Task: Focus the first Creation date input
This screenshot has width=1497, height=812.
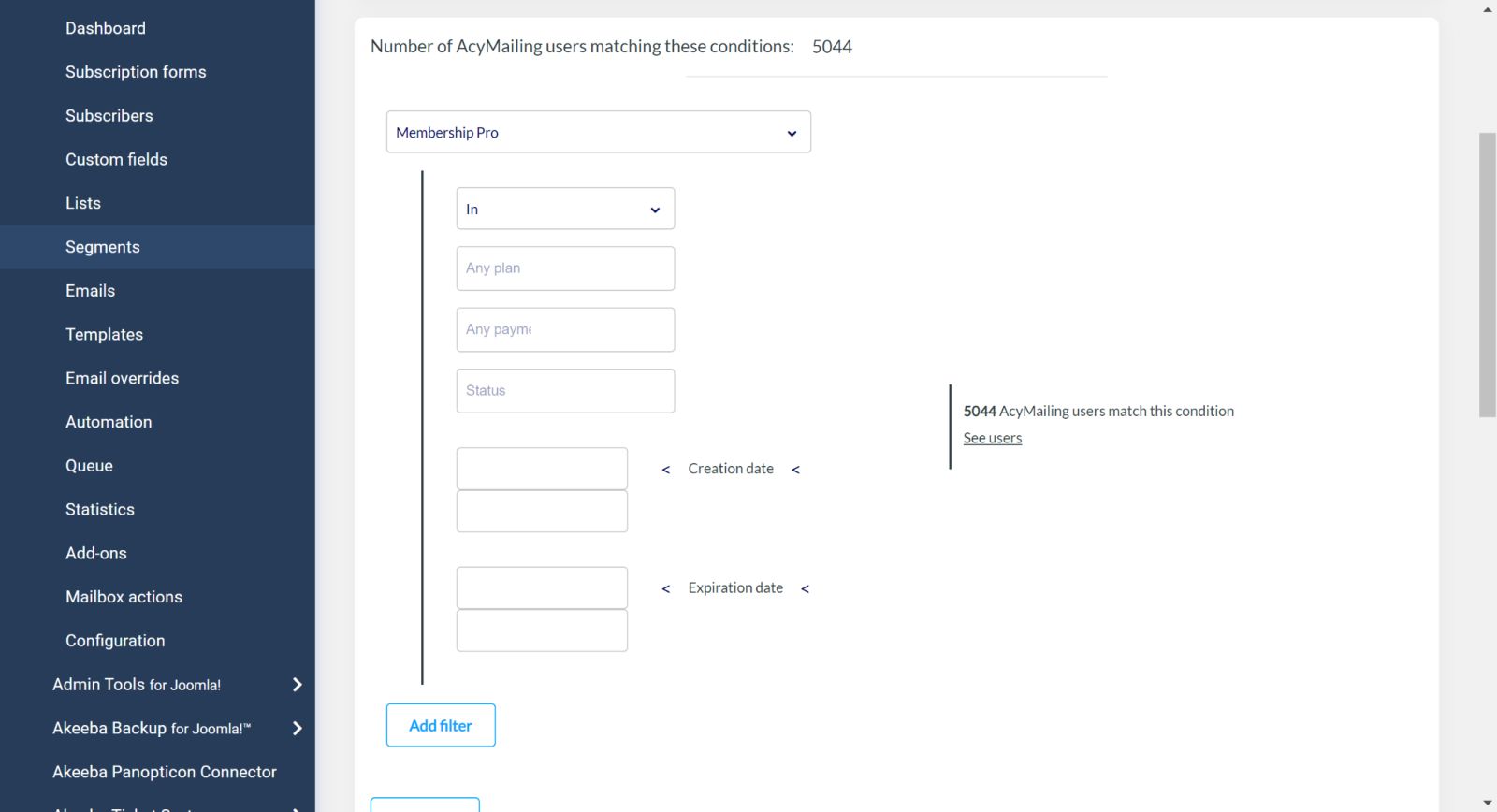Action: (x=542, y=469)
